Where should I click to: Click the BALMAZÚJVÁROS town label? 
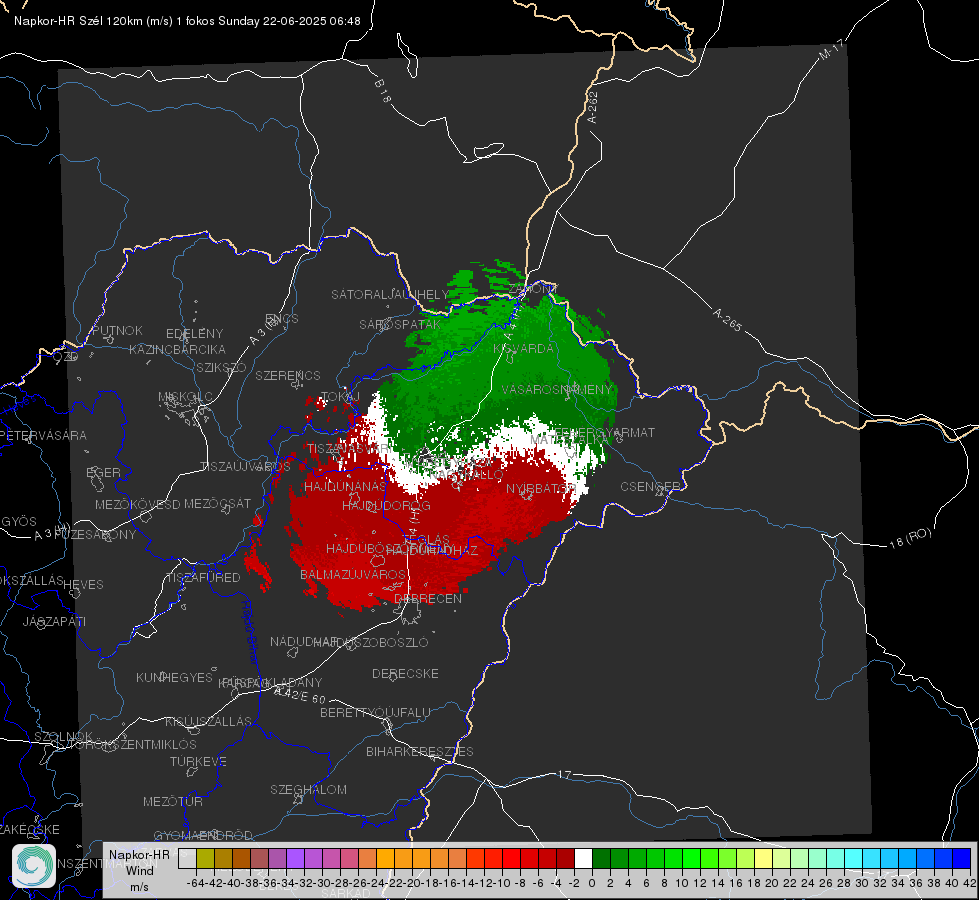[x=353, y=574]
